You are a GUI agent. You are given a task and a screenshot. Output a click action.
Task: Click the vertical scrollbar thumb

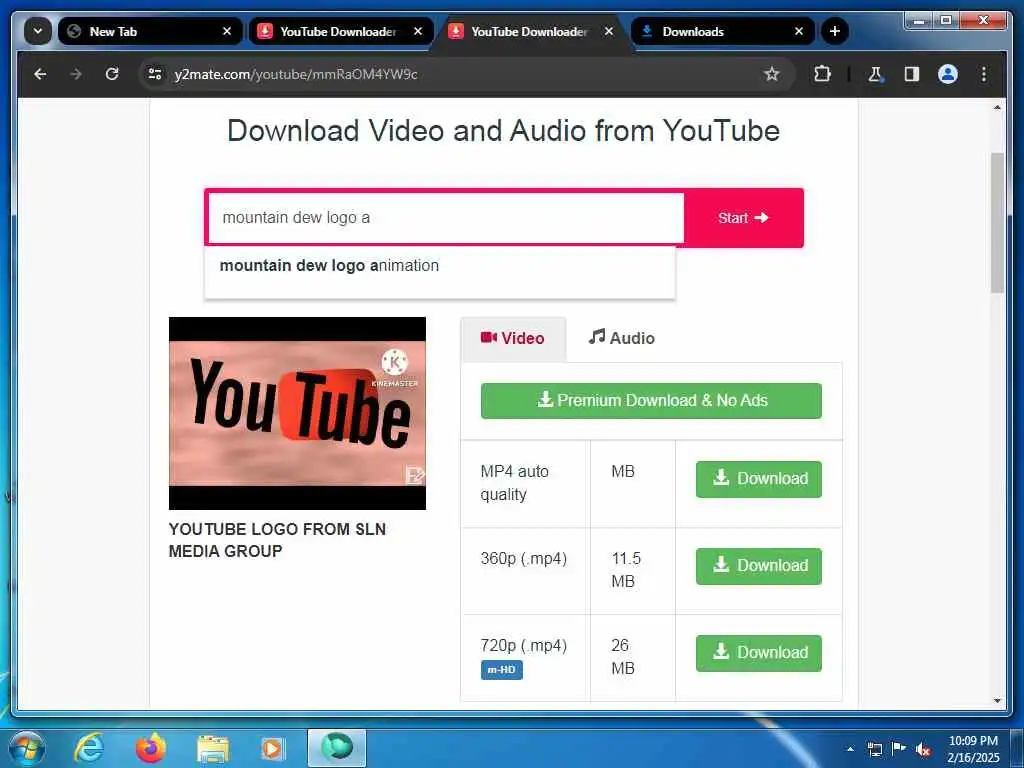(997, 223)
